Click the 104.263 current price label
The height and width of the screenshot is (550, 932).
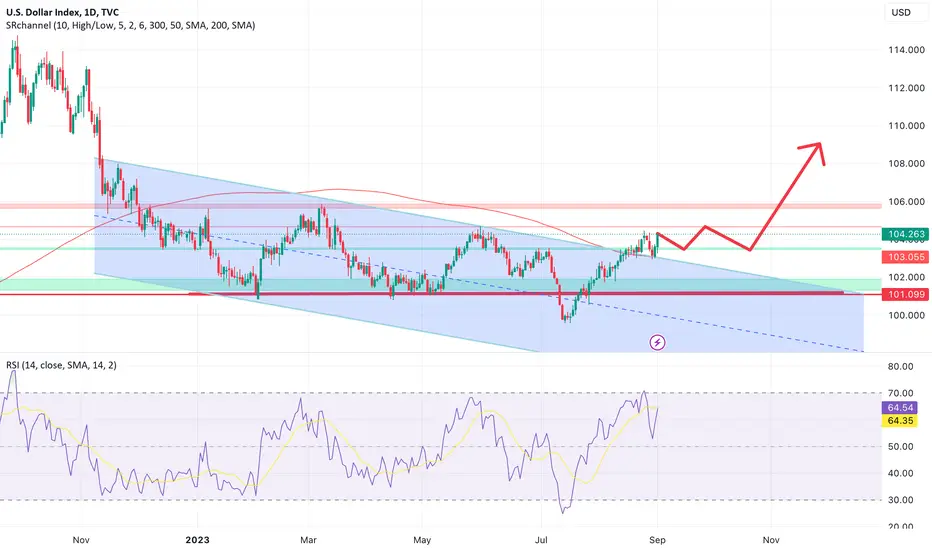pyautogui.click(x=905, y=234)
